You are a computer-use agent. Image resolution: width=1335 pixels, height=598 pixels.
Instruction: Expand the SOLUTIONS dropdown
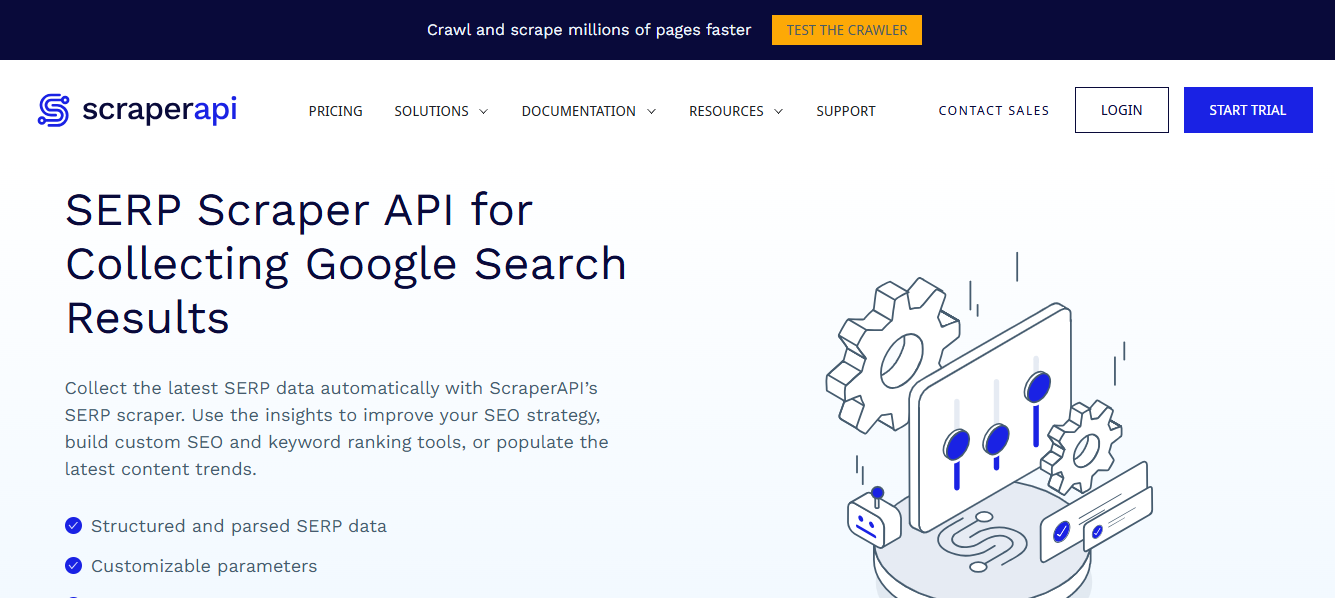pos(432,111)
